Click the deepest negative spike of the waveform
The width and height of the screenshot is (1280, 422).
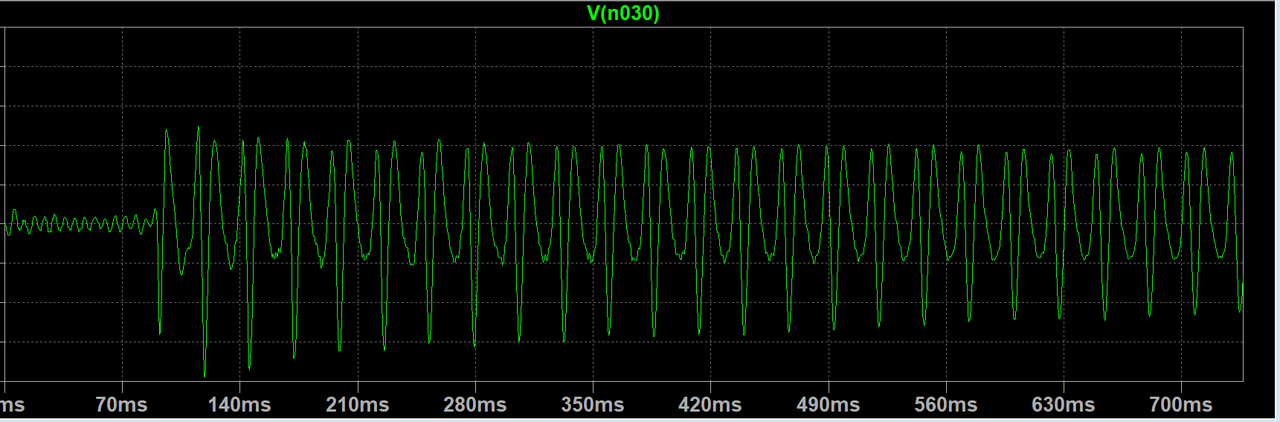tap(204, 375)
